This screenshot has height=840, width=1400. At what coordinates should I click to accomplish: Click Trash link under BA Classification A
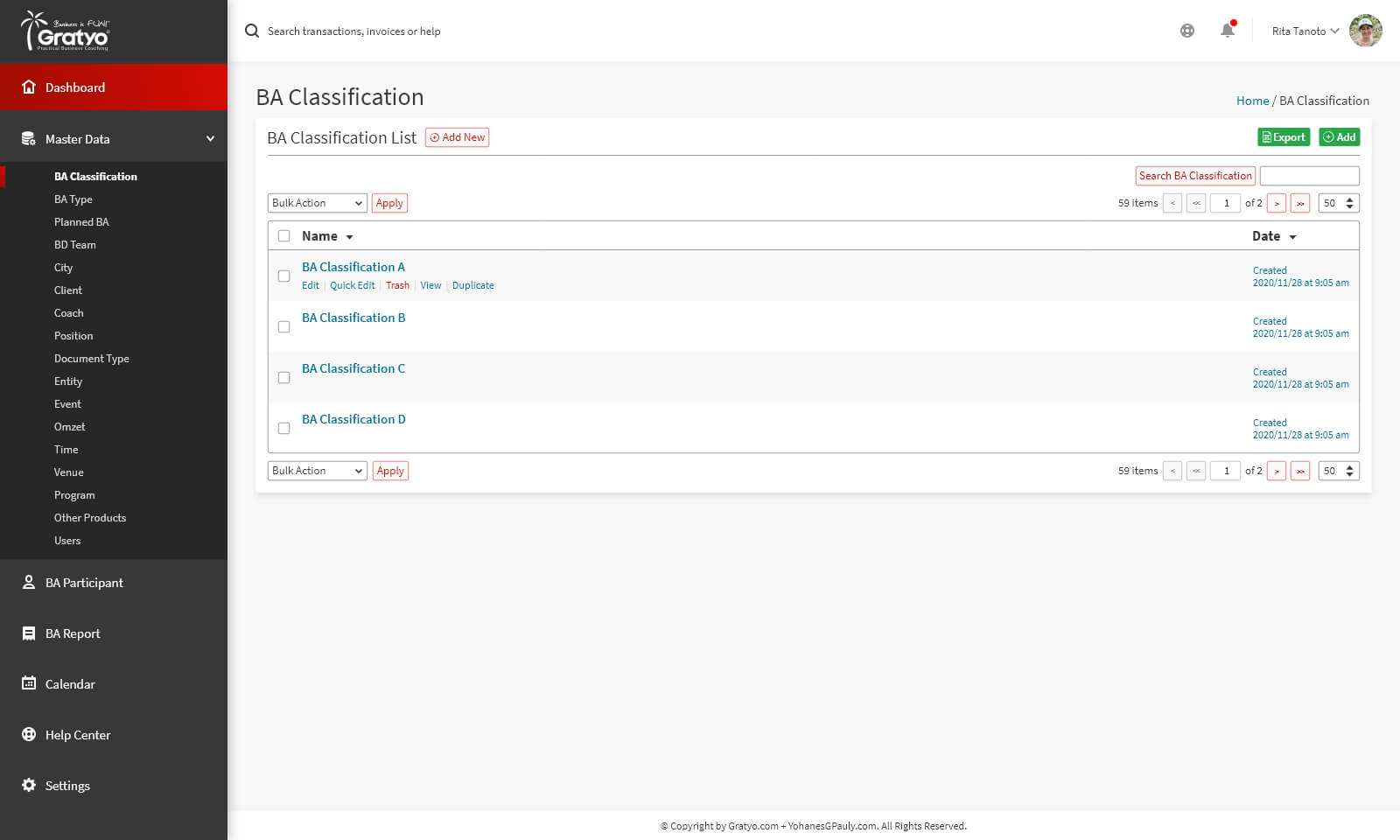point(397,285)
